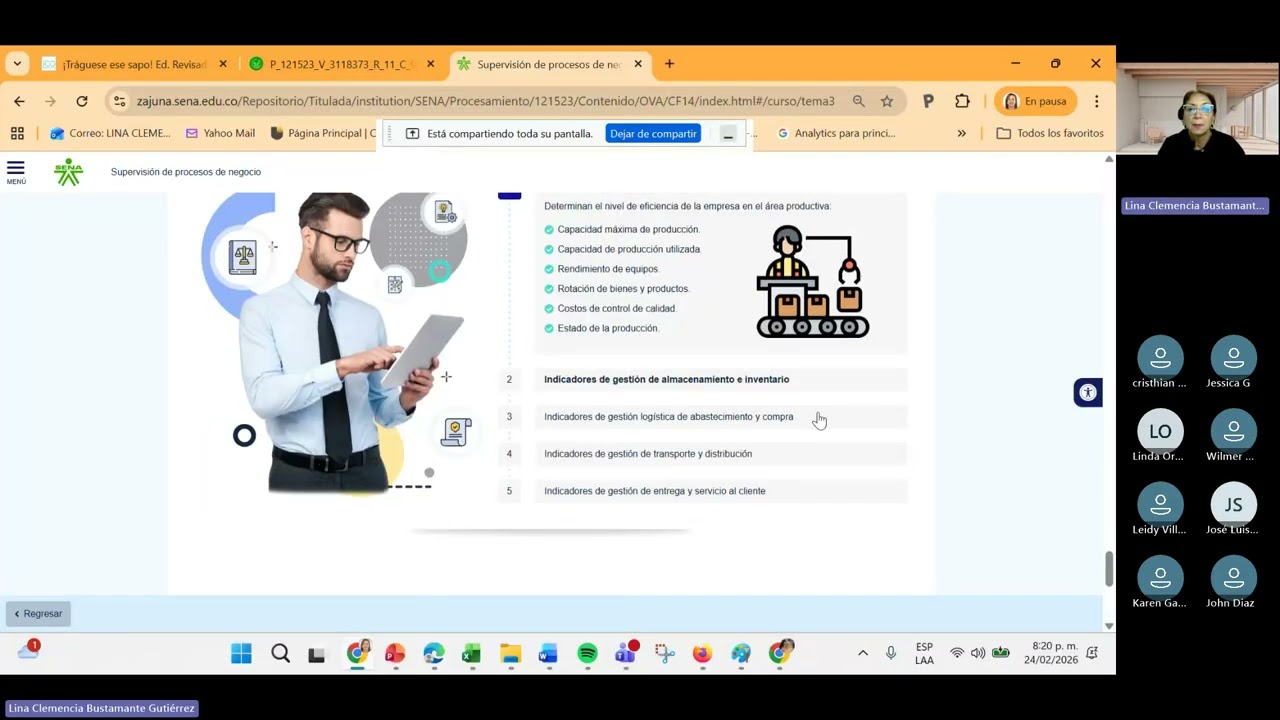Open the En pausa profile button
The image size is (1280, 720).
pyautogui.click(x=1036, y=101)
